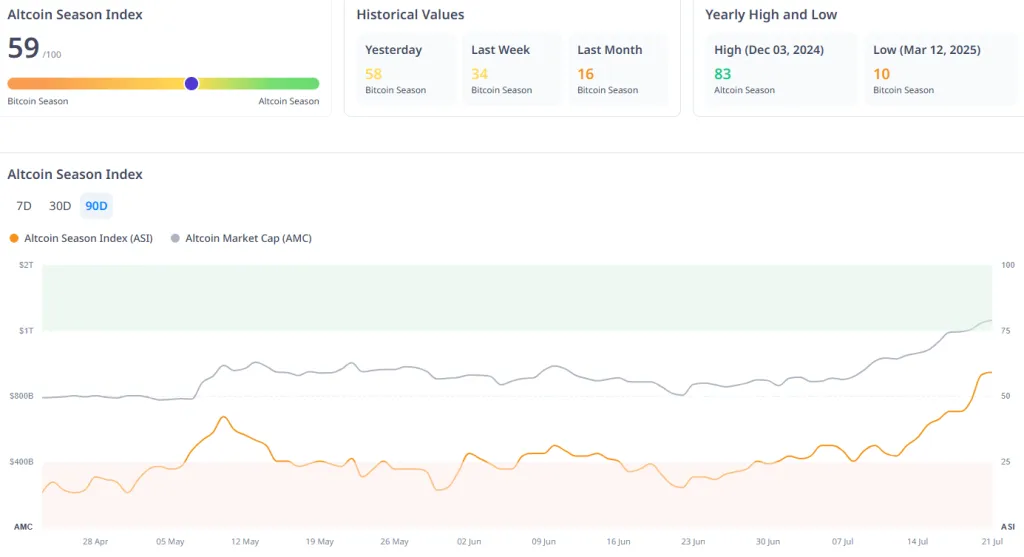The height and width of the screenshot is (557, 1024).
Task: Click the 23 Jun date axis label
Action: coord(693,541)
